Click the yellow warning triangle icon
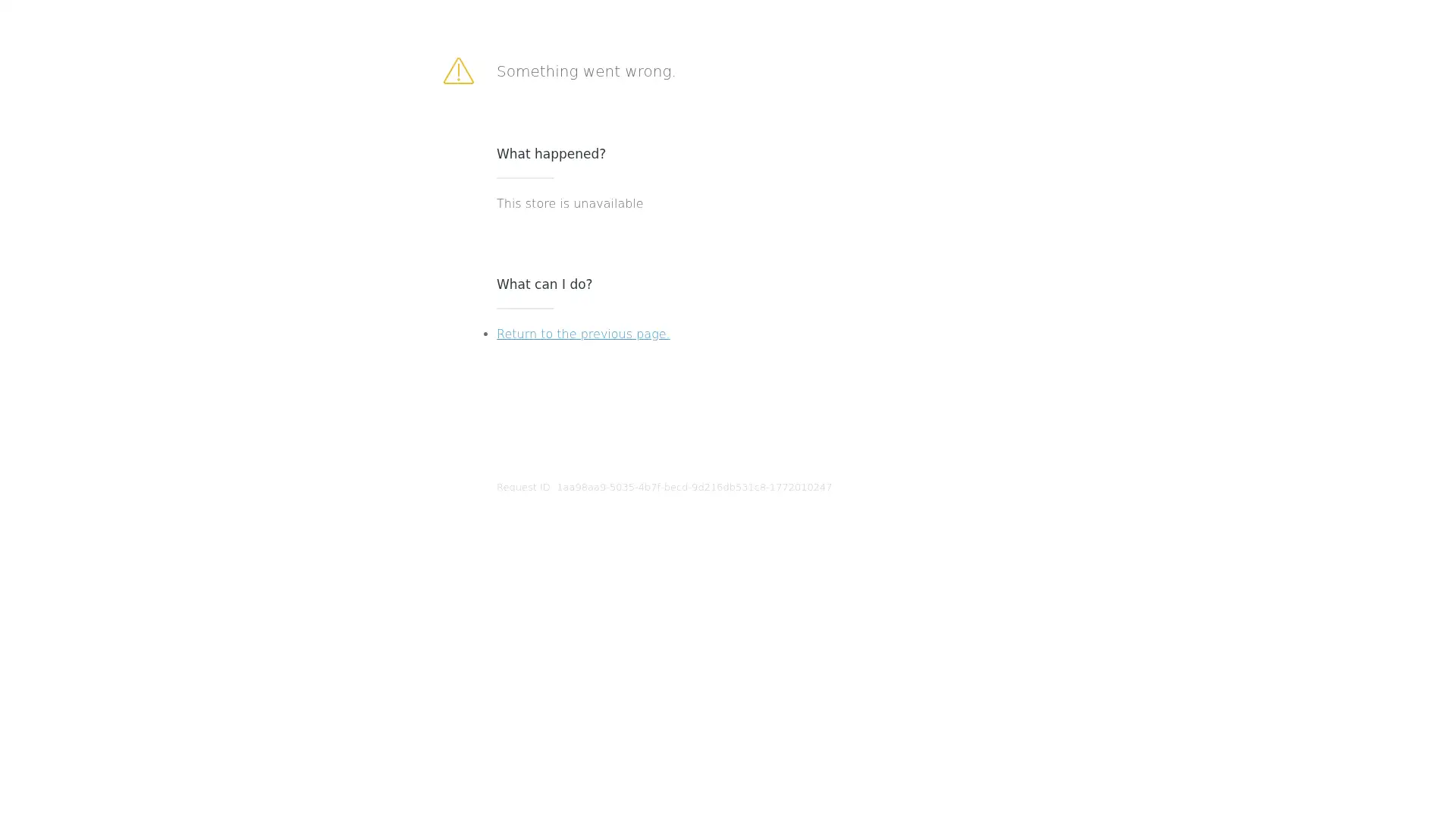This screenshot has height=819, width=1456. [x=458, y=71]
